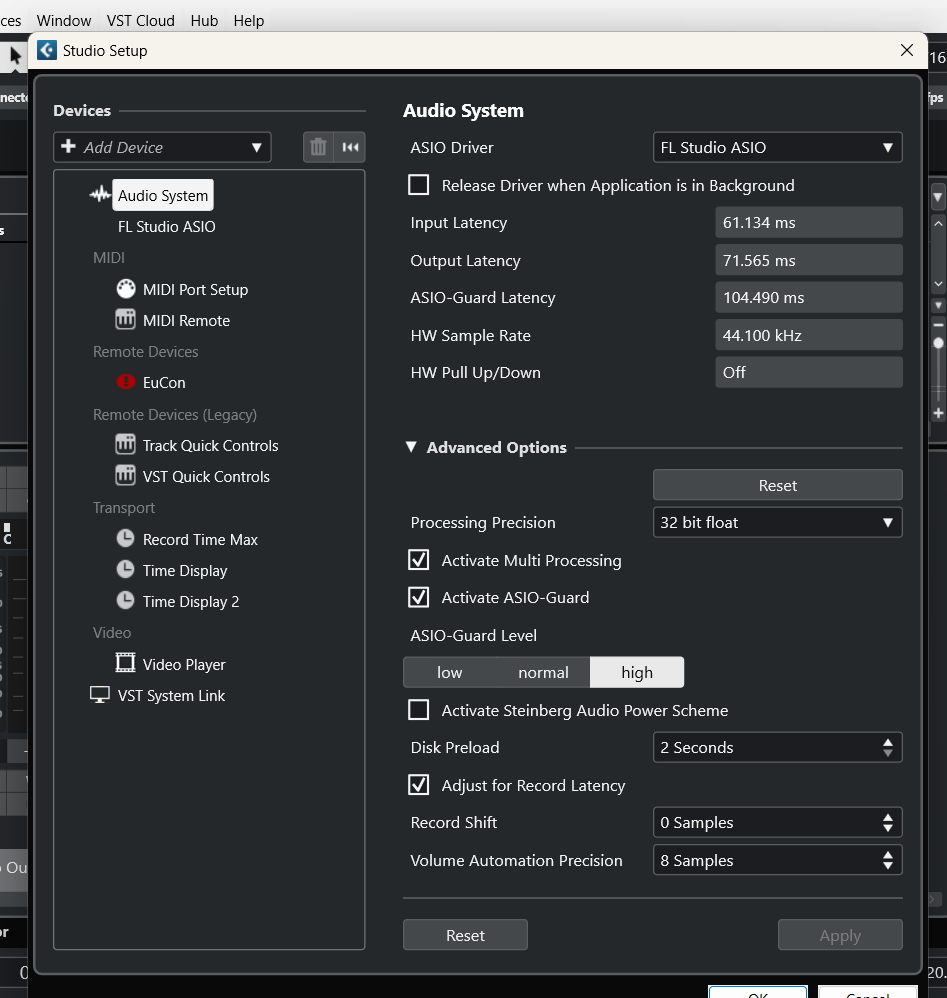Click zoom slider handle in main window
The width and height of the screenshot is (947, 998).
pyautogui.click(x=938, y=343)
